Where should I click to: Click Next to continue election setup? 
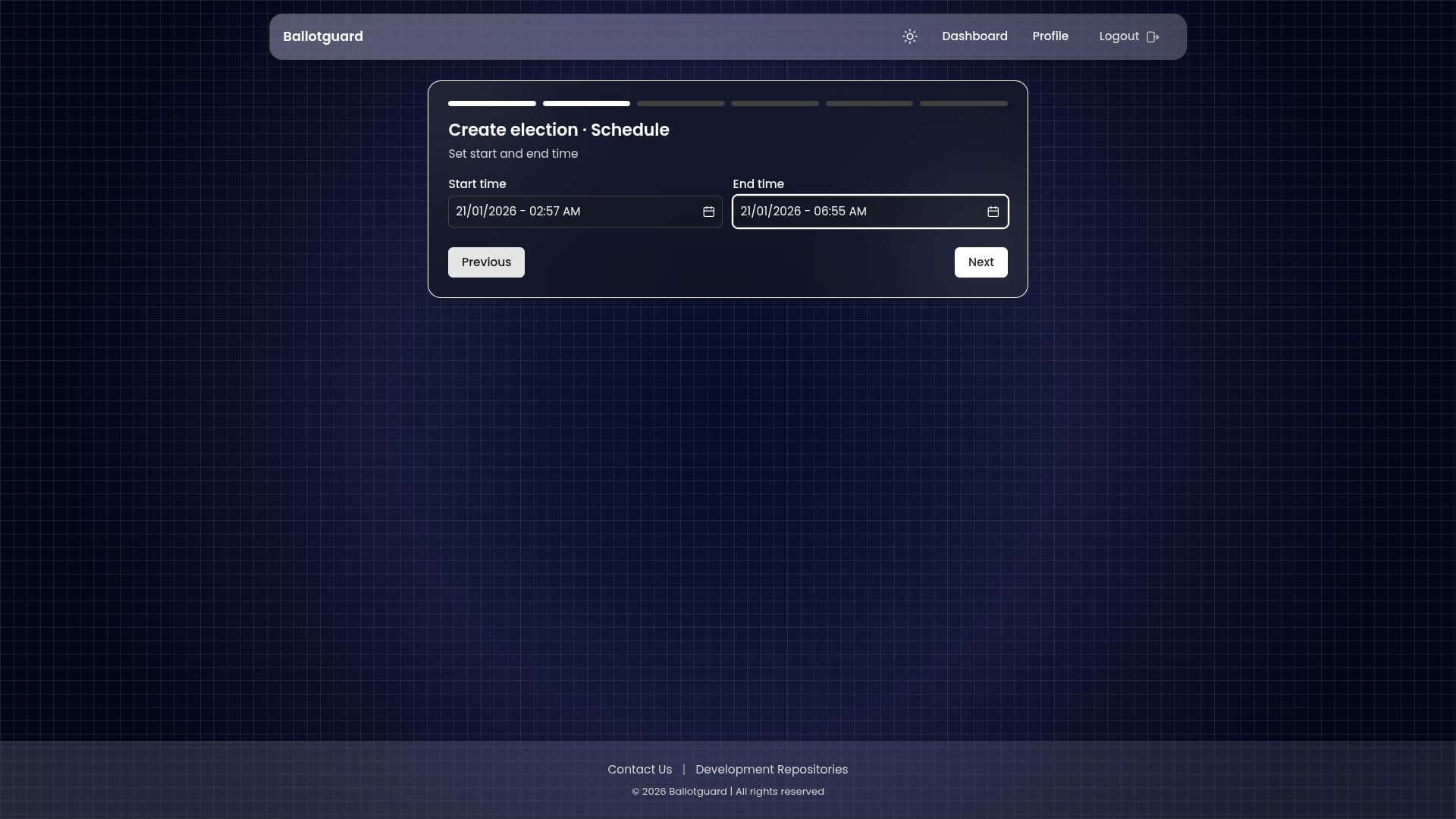pos(981,262)
